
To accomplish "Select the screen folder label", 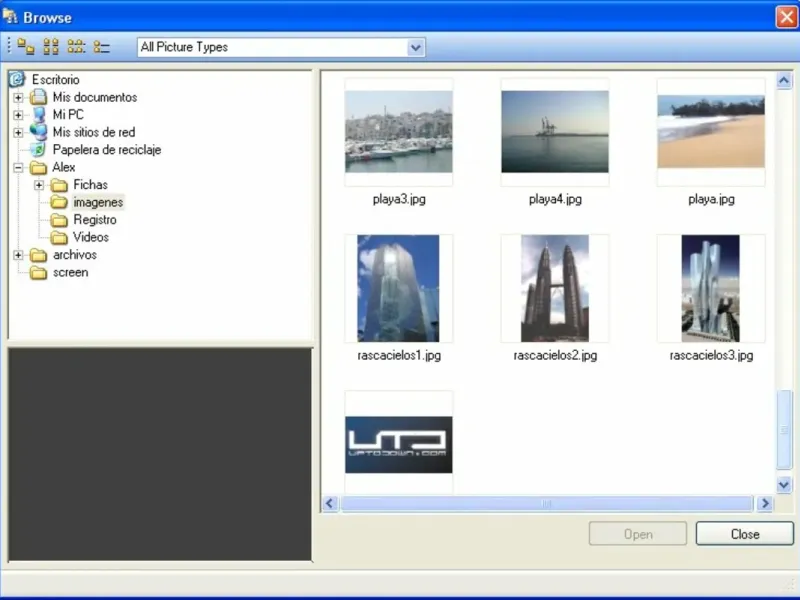I will tap(70, 272).
